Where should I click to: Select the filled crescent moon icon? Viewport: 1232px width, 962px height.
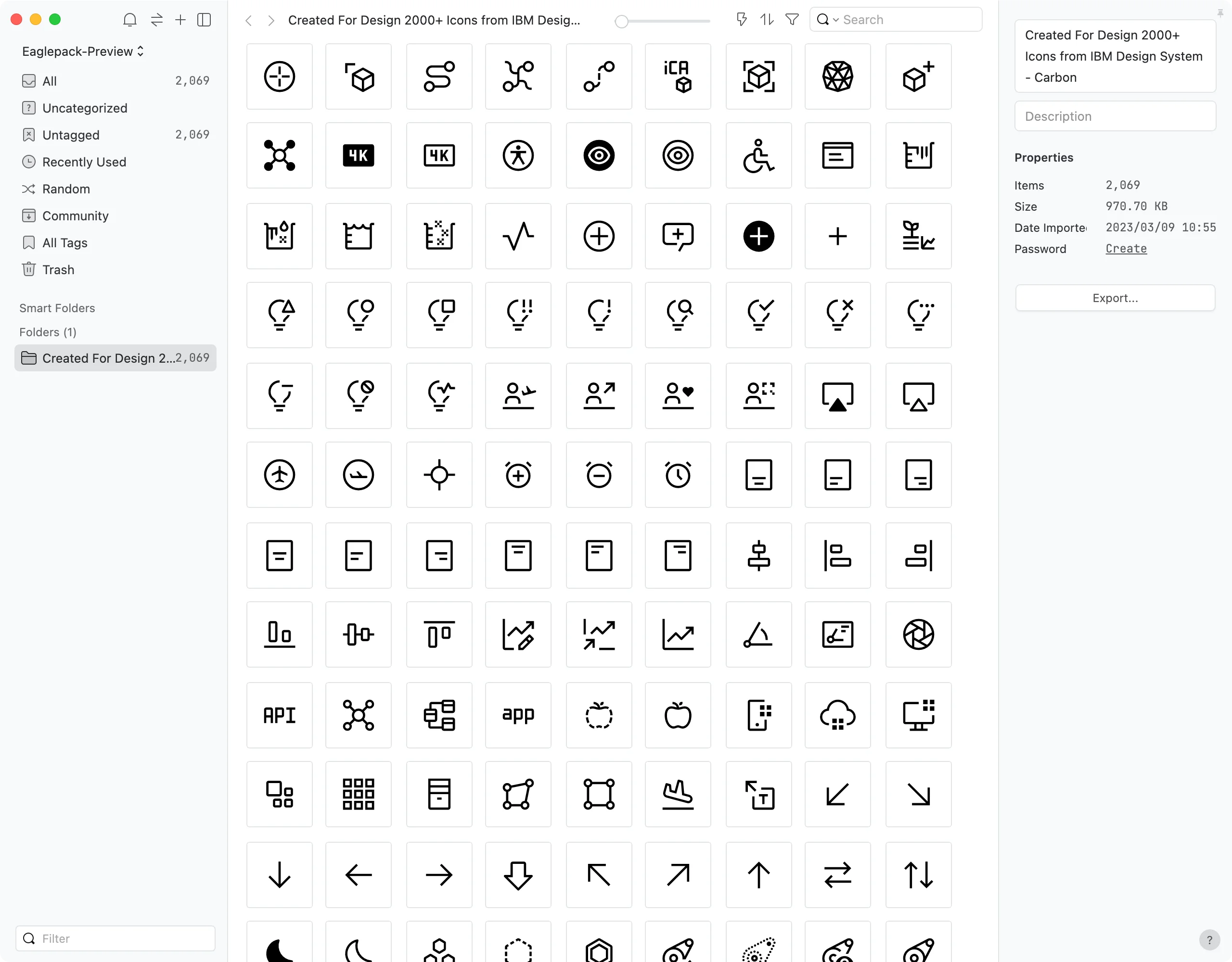click(279, 943)
